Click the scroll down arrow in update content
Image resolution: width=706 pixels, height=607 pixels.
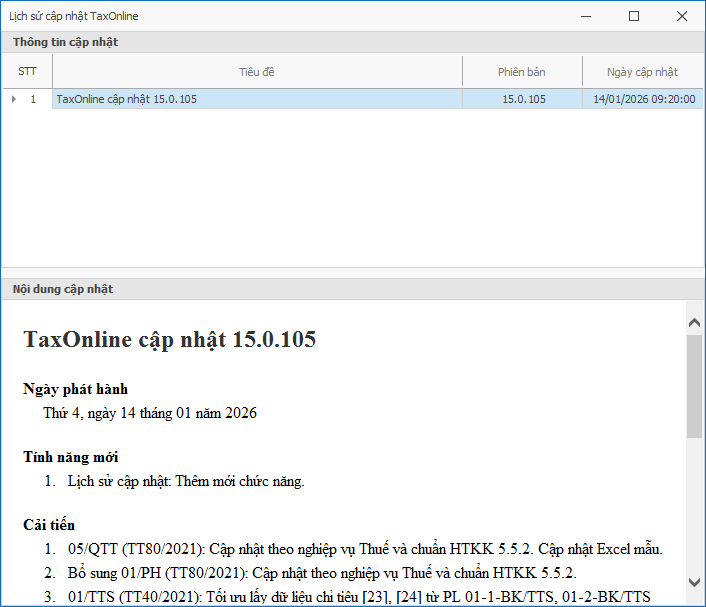point(694,582)
